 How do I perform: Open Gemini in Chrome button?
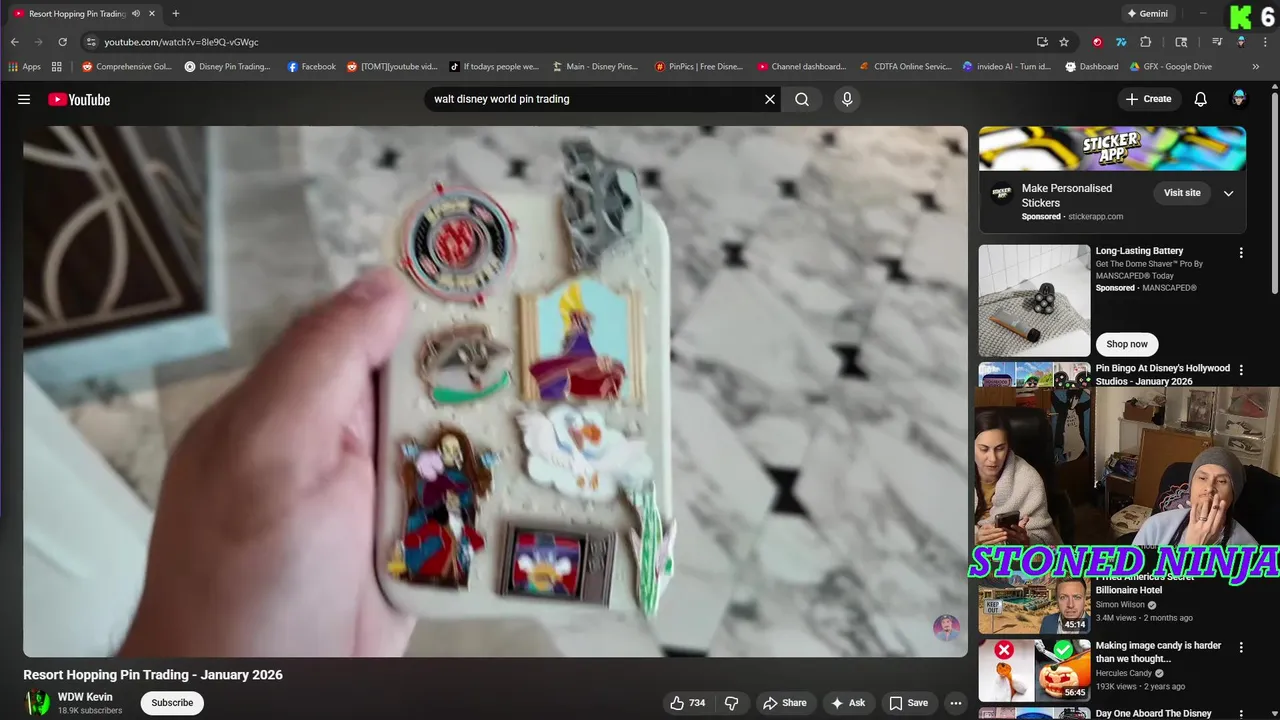coord(1147,14)
